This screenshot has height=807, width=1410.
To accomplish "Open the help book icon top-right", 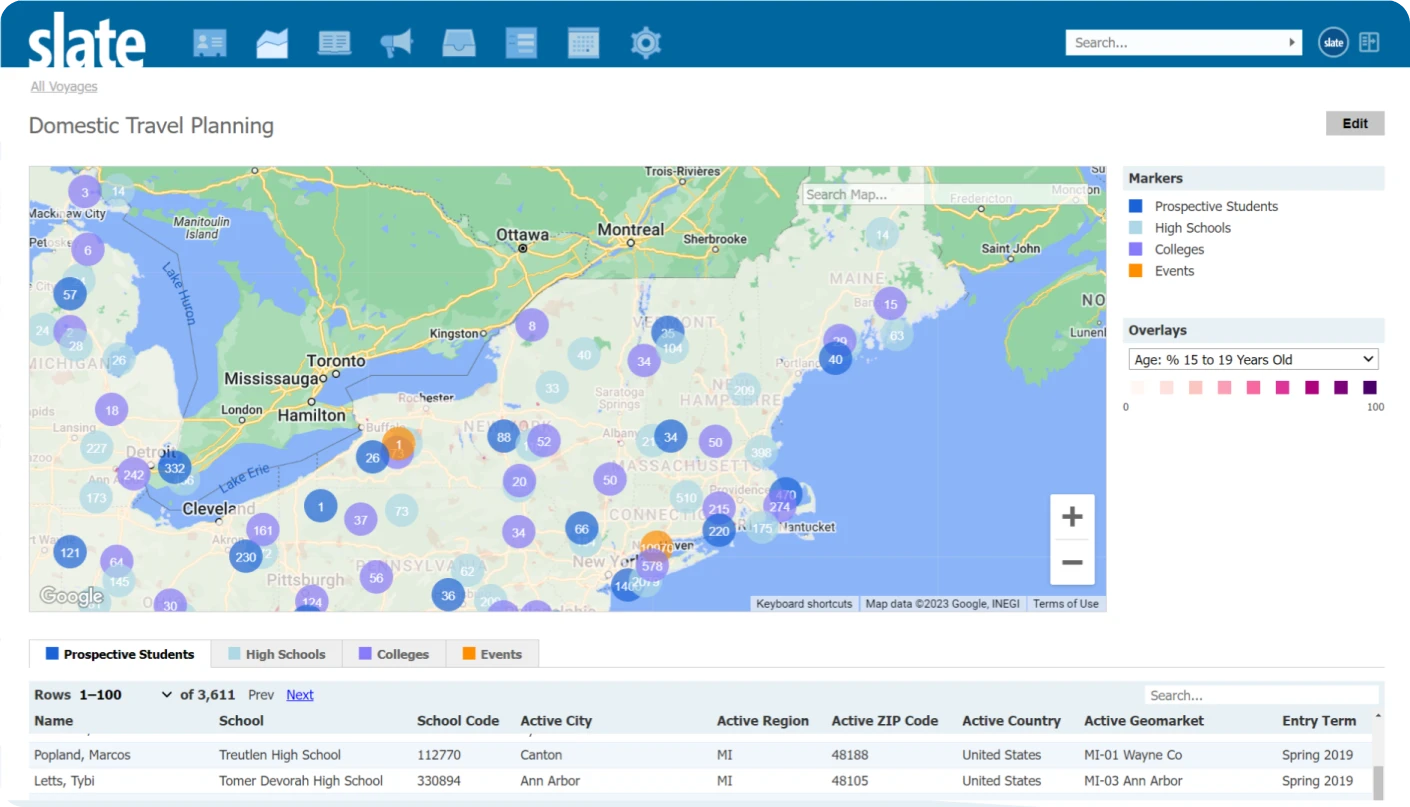I will pyautogui.click(x=1369, y=42).
